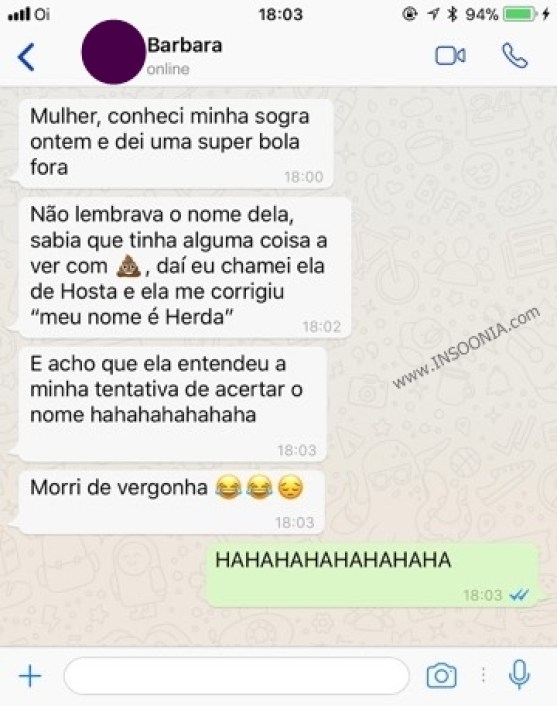Tap the microphone to record voice message
This screenshot has width=557, height=706.
click(x=519, y=674)
